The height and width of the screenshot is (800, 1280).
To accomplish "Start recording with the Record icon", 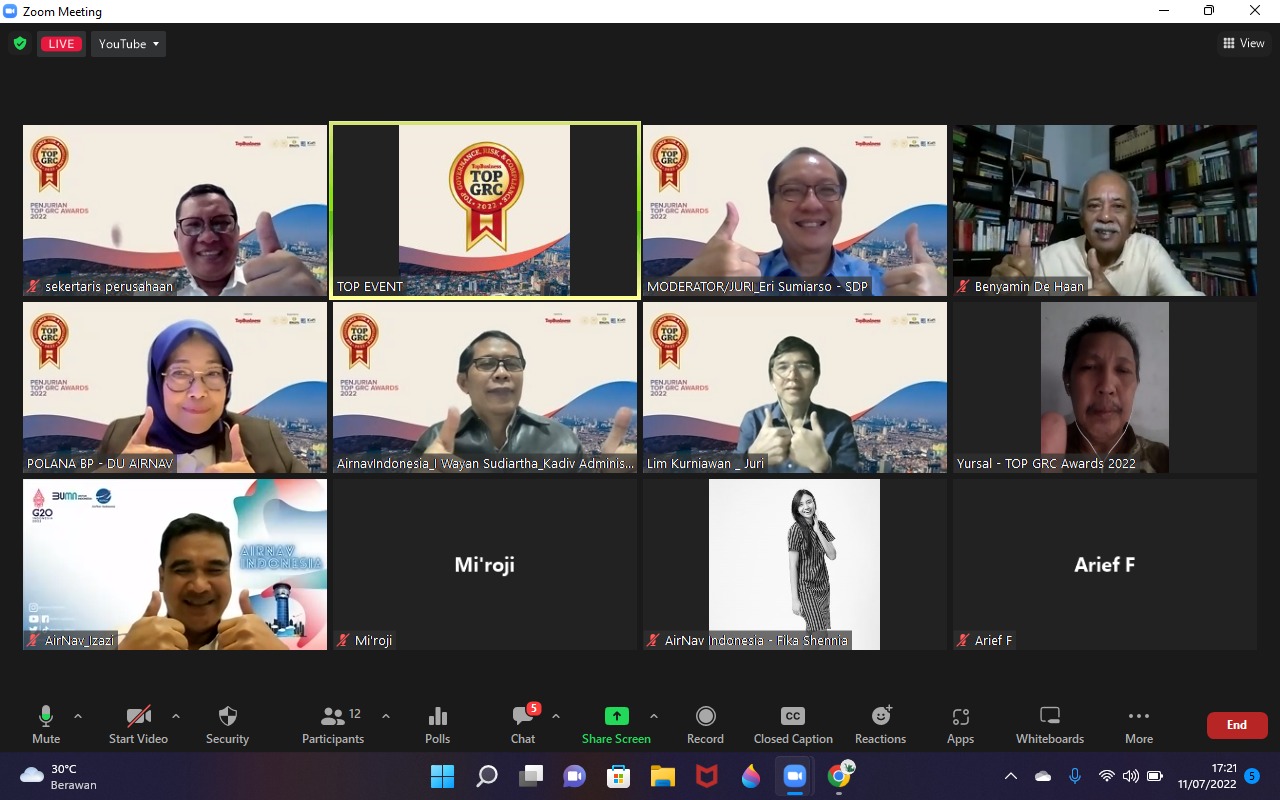I will pyautogui.click(x=705, y=716).
